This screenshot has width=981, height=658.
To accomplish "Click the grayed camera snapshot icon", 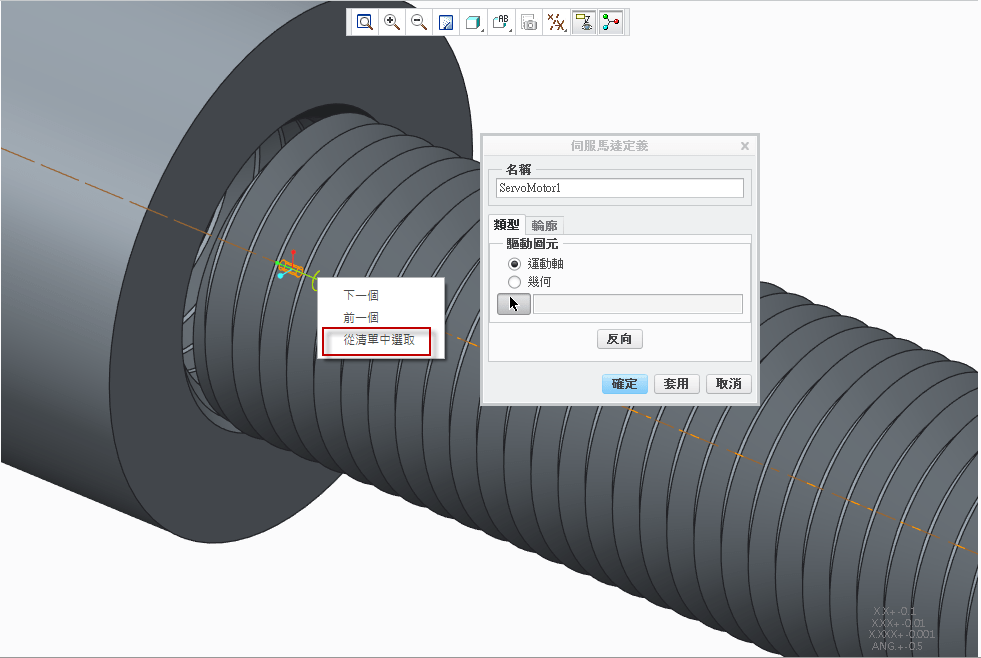I will point(529,22).
